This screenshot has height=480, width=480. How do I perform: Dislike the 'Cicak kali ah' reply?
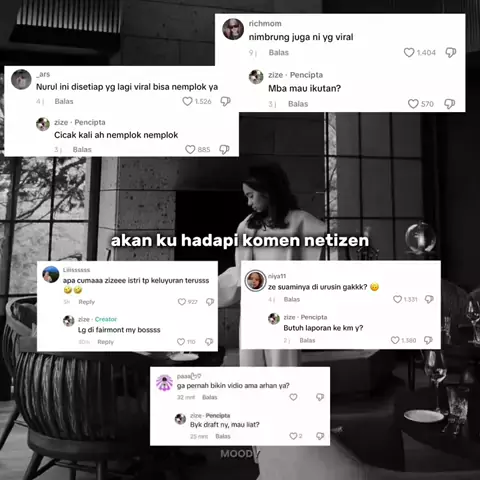pyautogui.click(x=224, y=150)
